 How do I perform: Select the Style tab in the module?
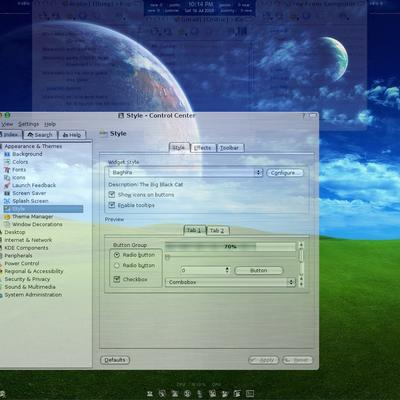pos(179,148)
